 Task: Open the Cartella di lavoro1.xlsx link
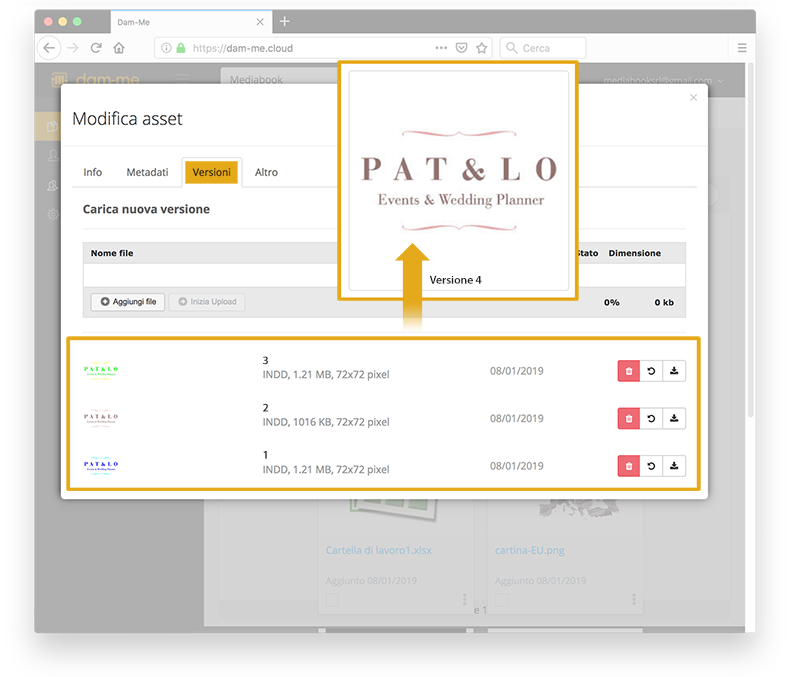[x=378, y=550]
